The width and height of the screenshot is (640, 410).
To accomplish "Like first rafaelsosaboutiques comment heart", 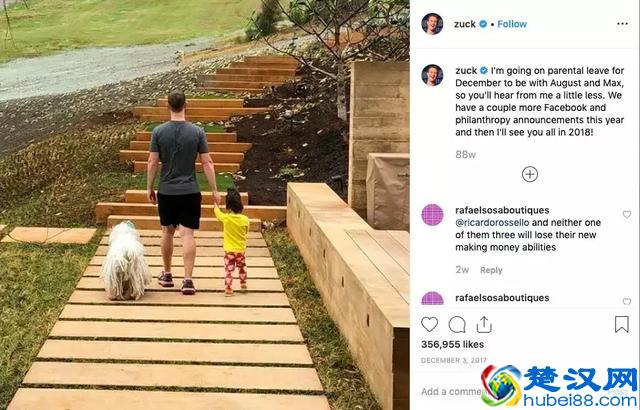I will click(x=627, y=214).
